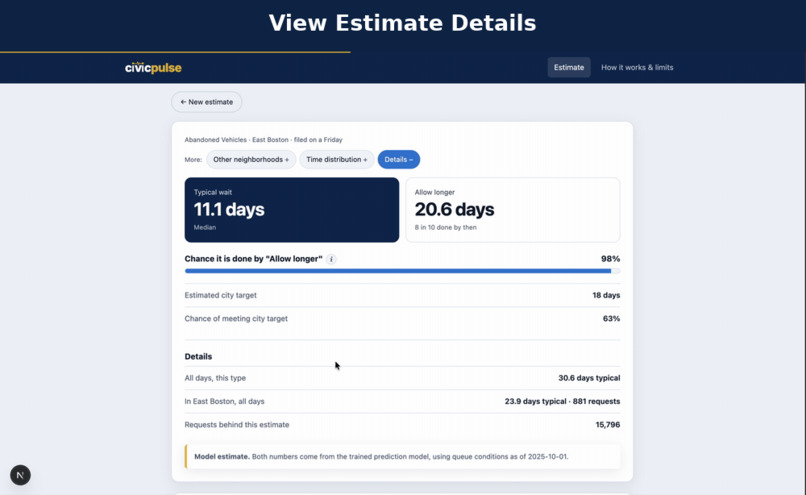The image size is (806, 495).
Task: Click the View Estimate Details title
Action: point(402,23)
